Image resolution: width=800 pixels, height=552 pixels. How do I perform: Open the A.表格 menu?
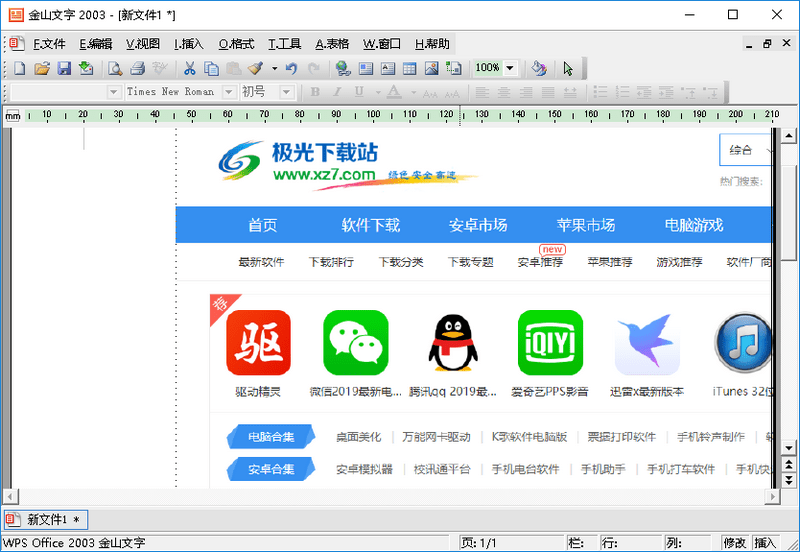(332, 44)
